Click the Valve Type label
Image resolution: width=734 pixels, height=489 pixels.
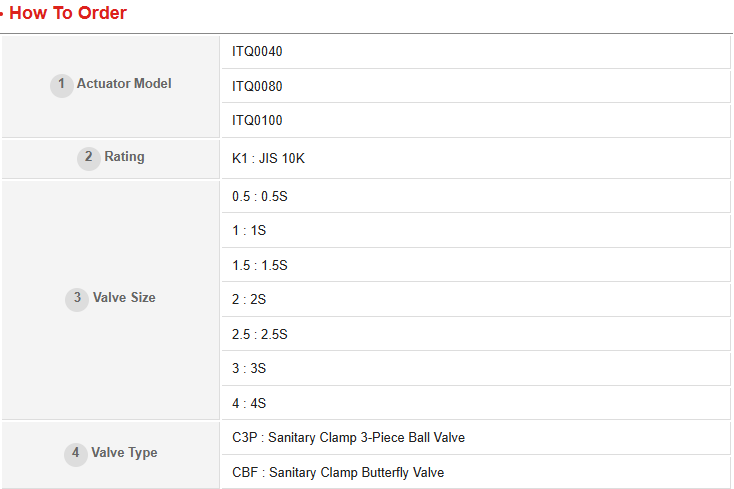[x=124, y=453]
